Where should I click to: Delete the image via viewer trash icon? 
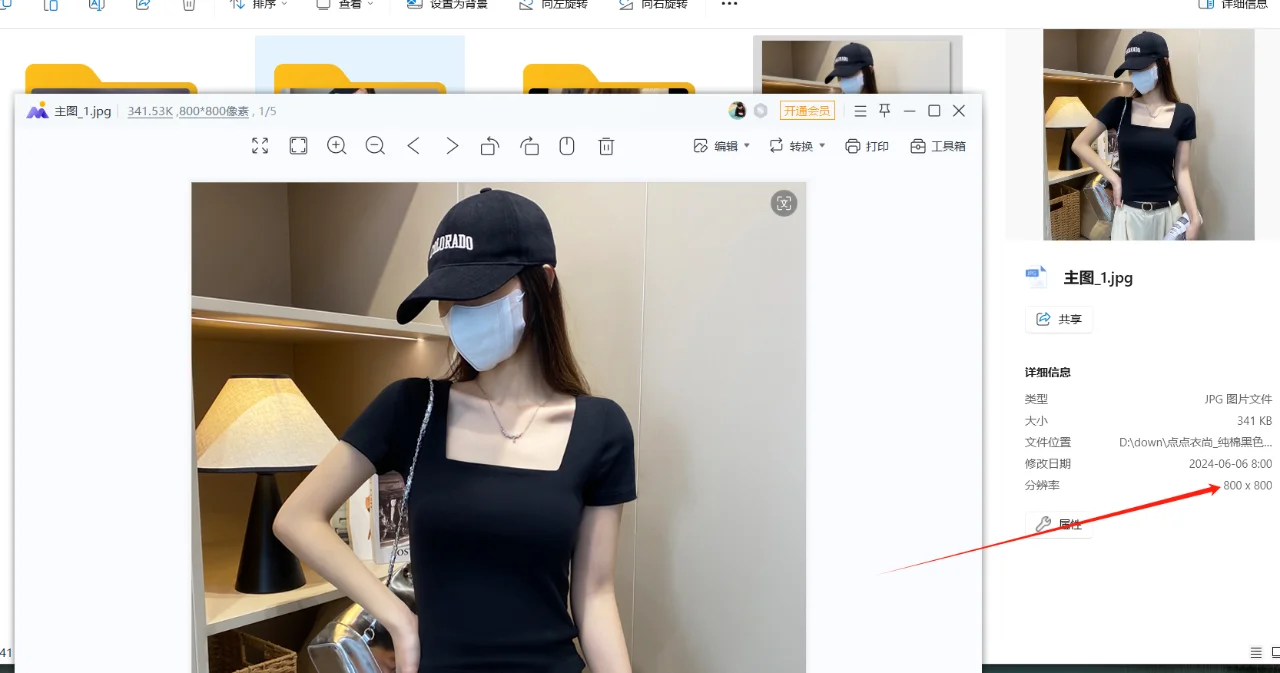605,146
